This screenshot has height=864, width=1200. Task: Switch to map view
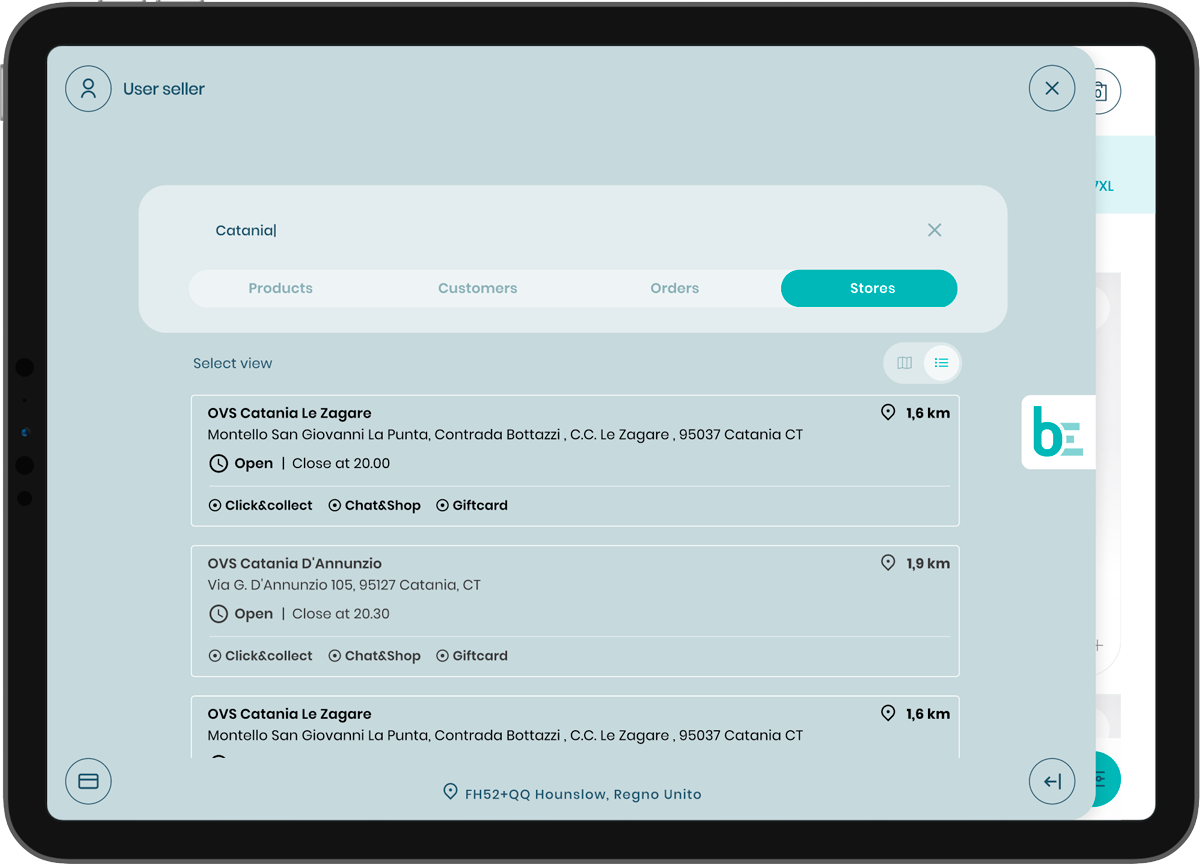(904, 363)
